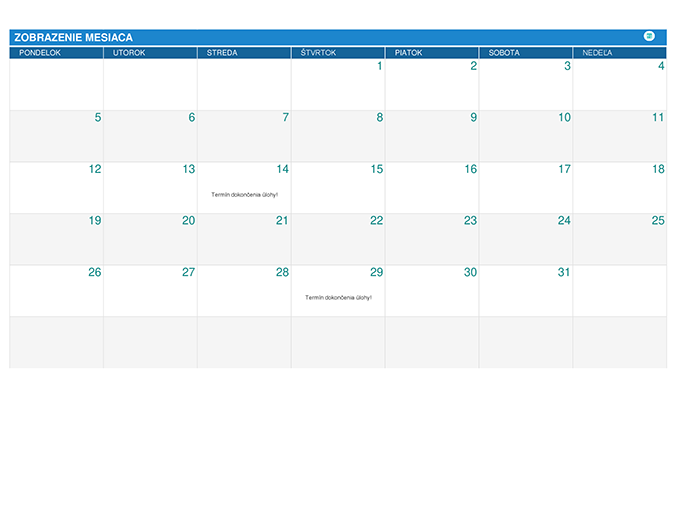
Task: Select day 1 in the calendar
Action: (379, 66)
